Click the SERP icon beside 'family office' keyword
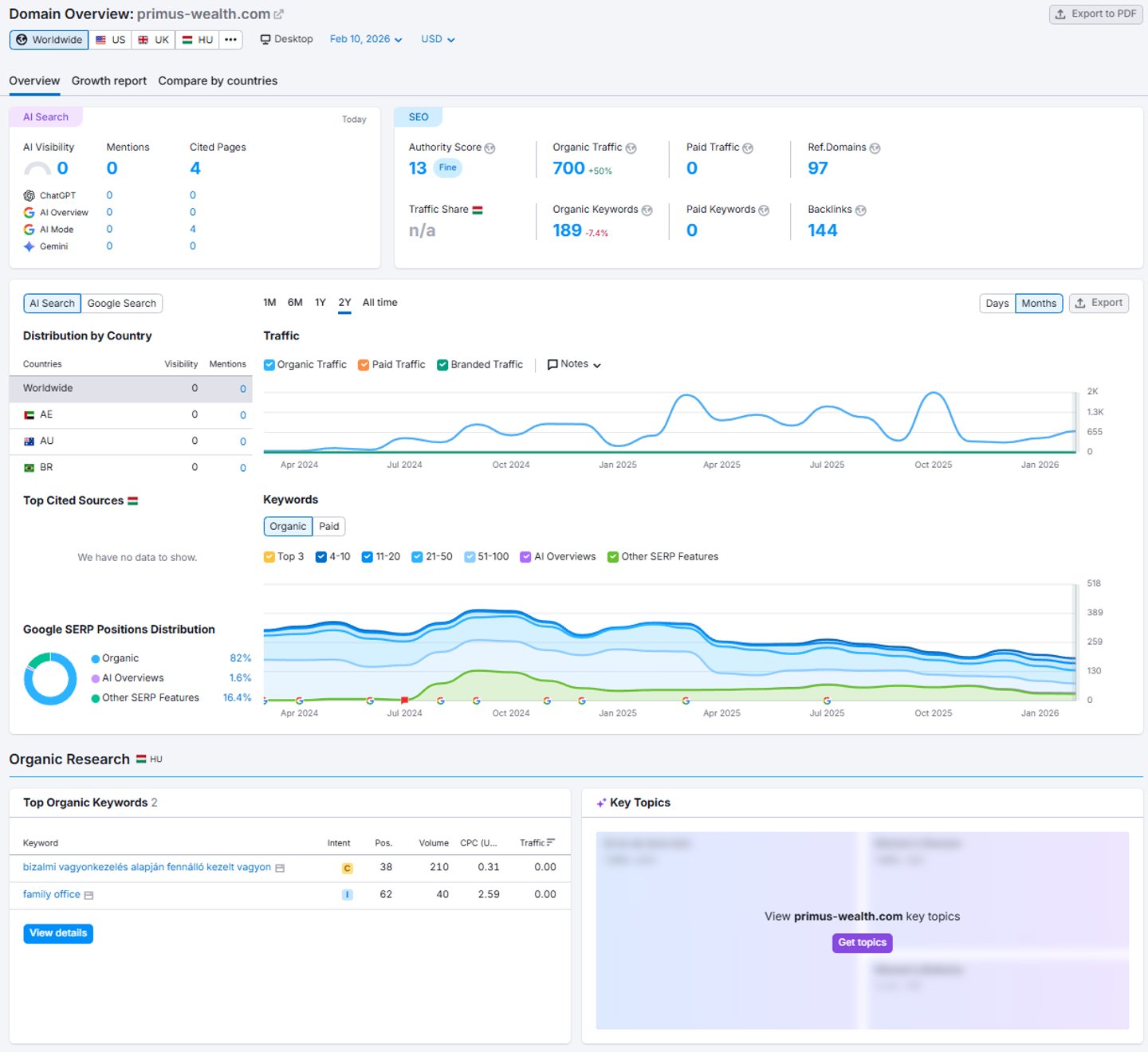The height and width of the screenshot is (1052, 1148). [88, 894]
